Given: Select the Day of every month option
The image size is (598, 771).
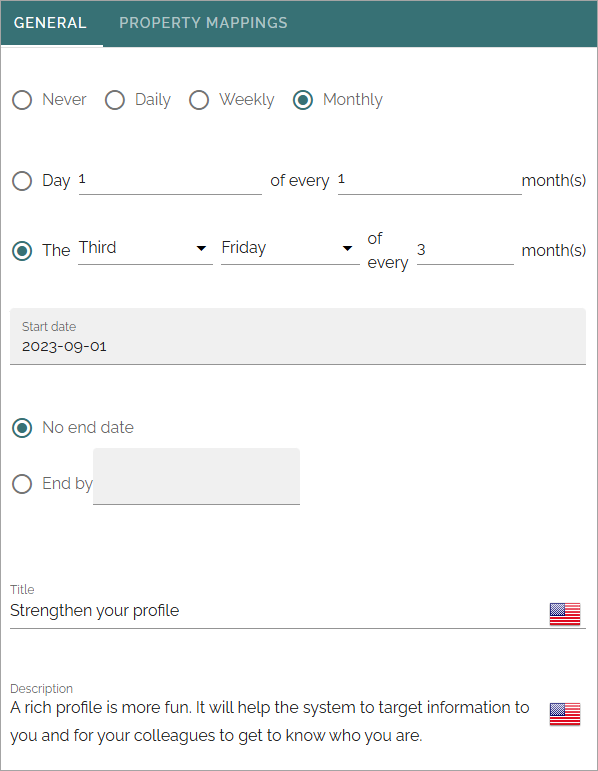Looking at the screenshot, I should [22, 181].
